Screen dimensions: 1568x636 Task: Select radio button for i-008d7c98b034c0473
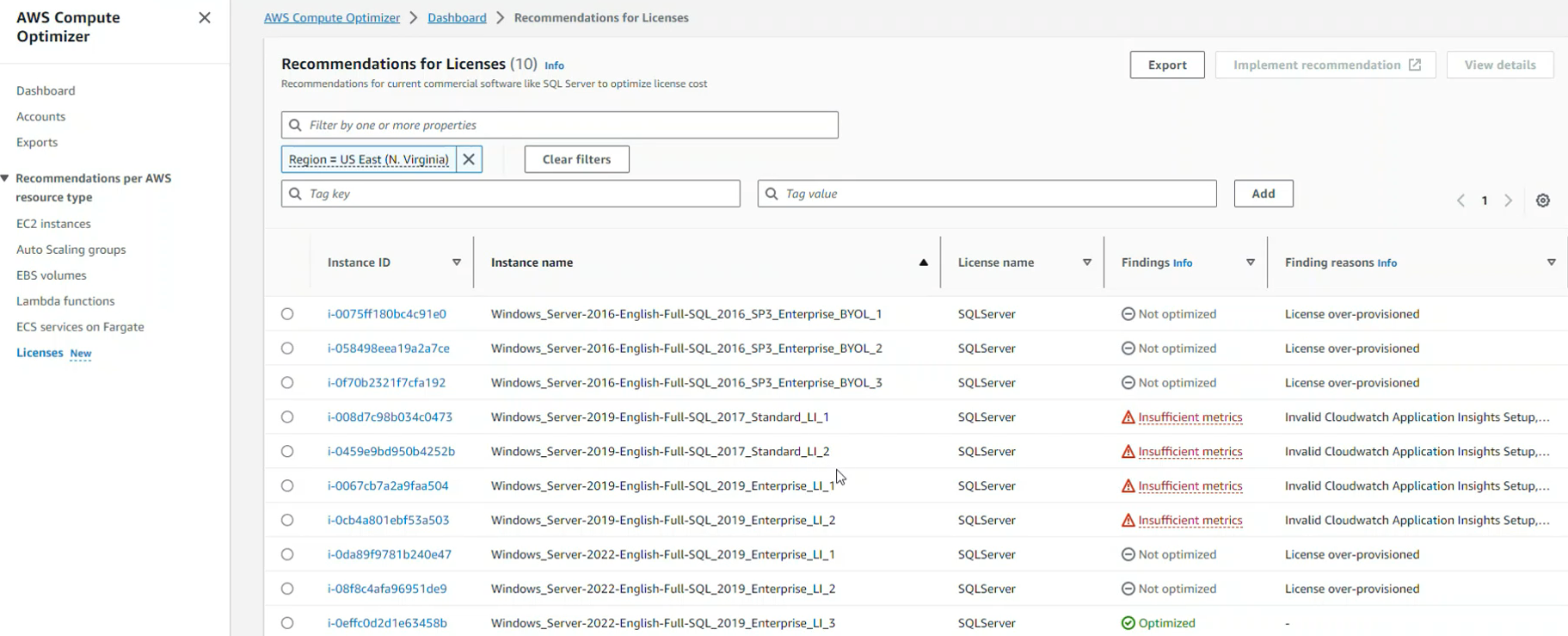(x=287, y=417)
